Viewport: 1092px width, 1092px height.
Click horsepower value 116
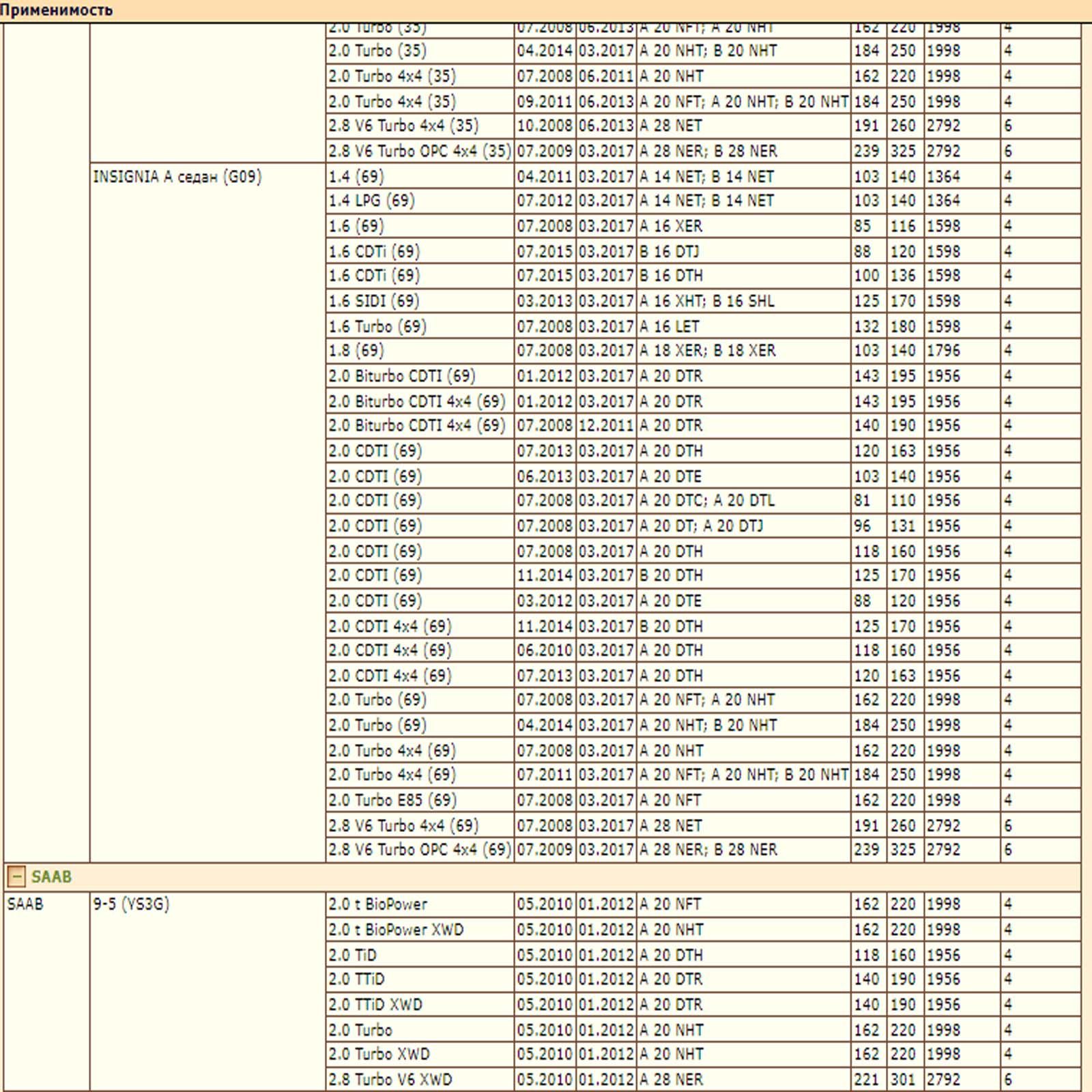click(903, 226)
